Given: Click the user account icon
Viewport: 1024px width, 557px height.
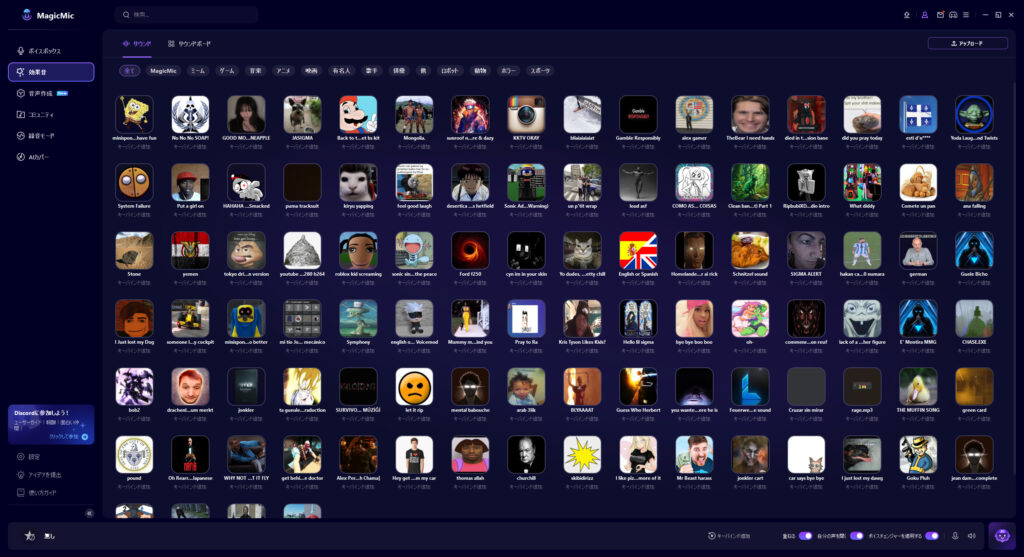Looking at the screenshot, I should [x=925, y=15].
